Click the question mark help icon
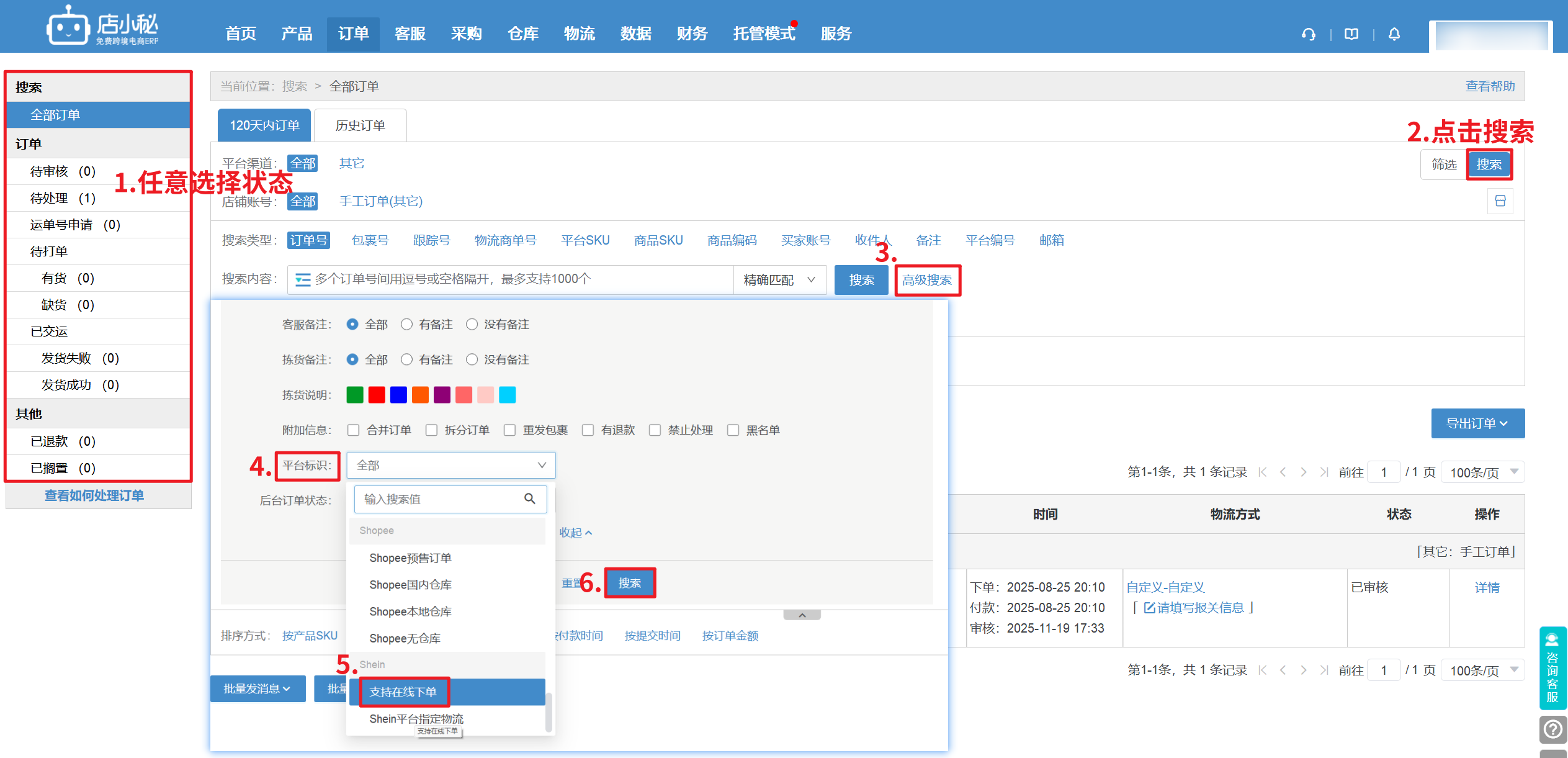Image resolution: width=1568 pixels, height=758 pixels. coord(1552,729)
